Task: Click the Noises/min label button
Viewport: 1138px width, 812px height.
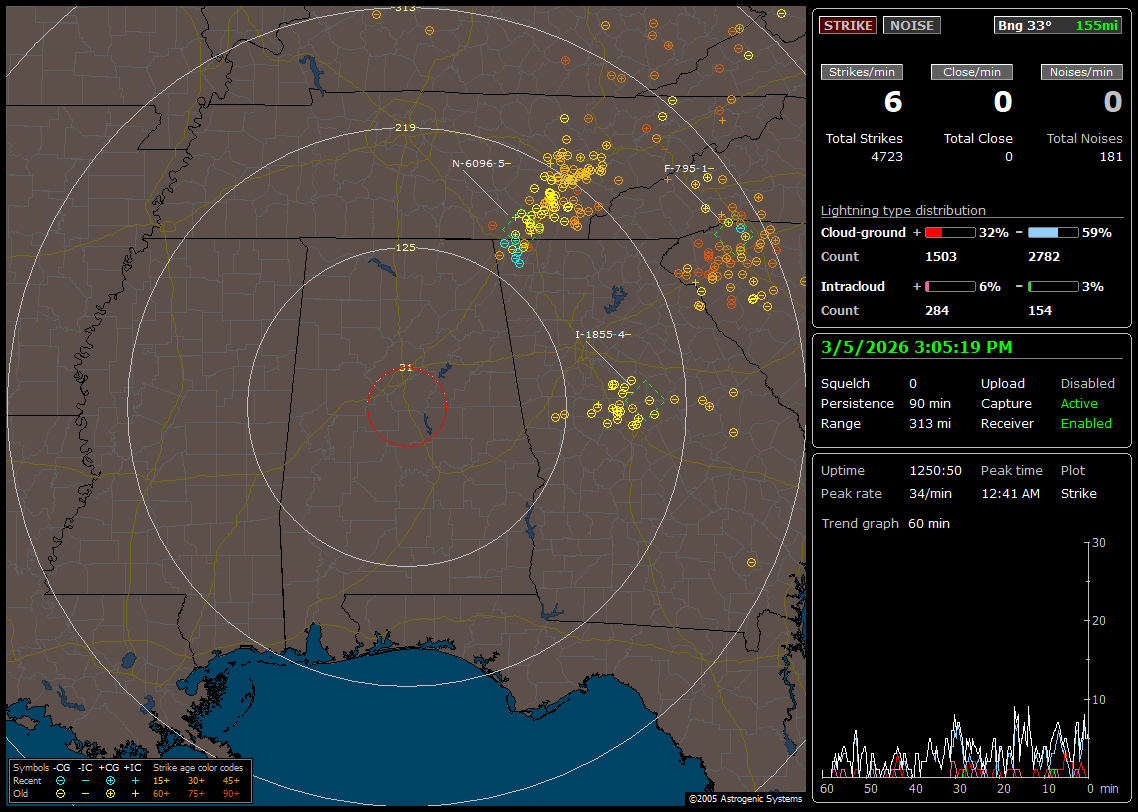Action: (x=1082, y=72)
